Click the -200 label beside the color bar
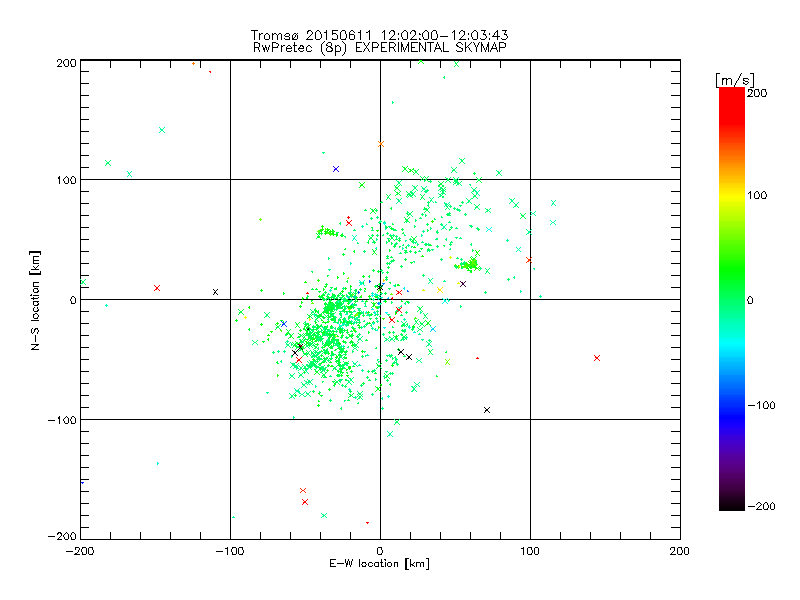Screen dimensions: 800x600 click(x=761, y=506)
